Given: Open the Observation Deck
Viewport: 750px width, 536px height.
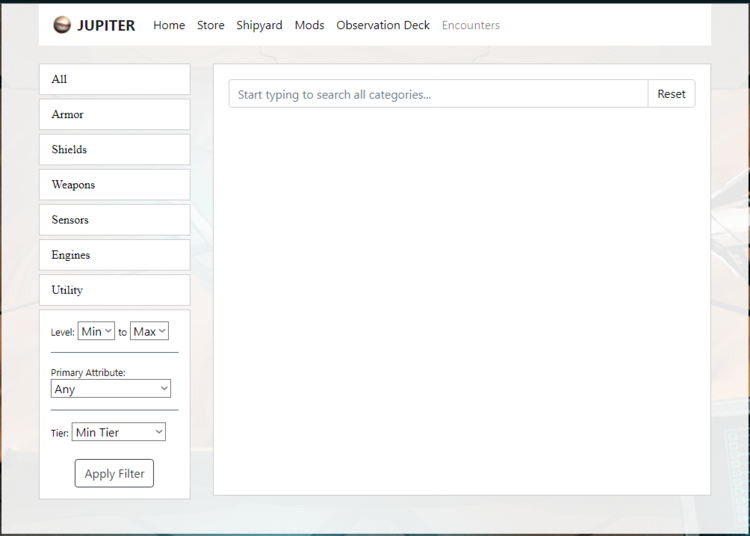Looking at the screenshot, I should pos(383,25).
